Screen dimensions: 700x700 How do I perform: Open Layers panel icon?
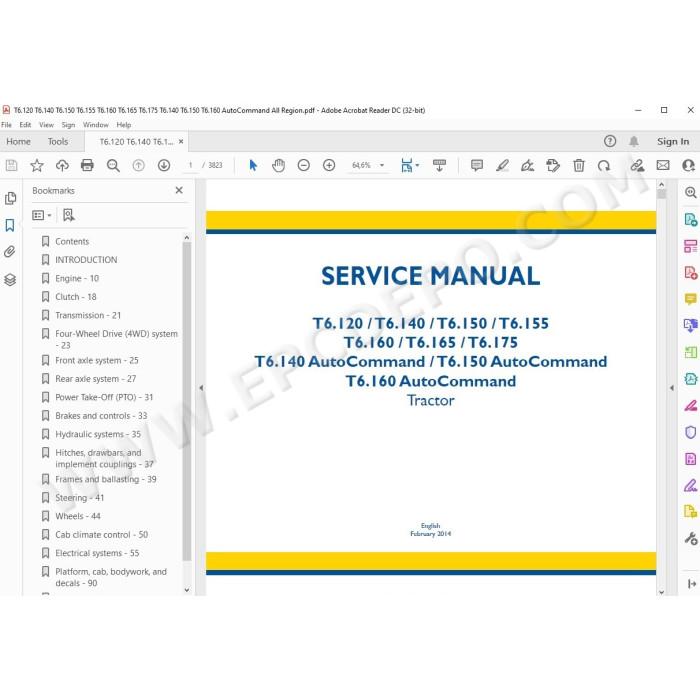(x=10, y=279)
